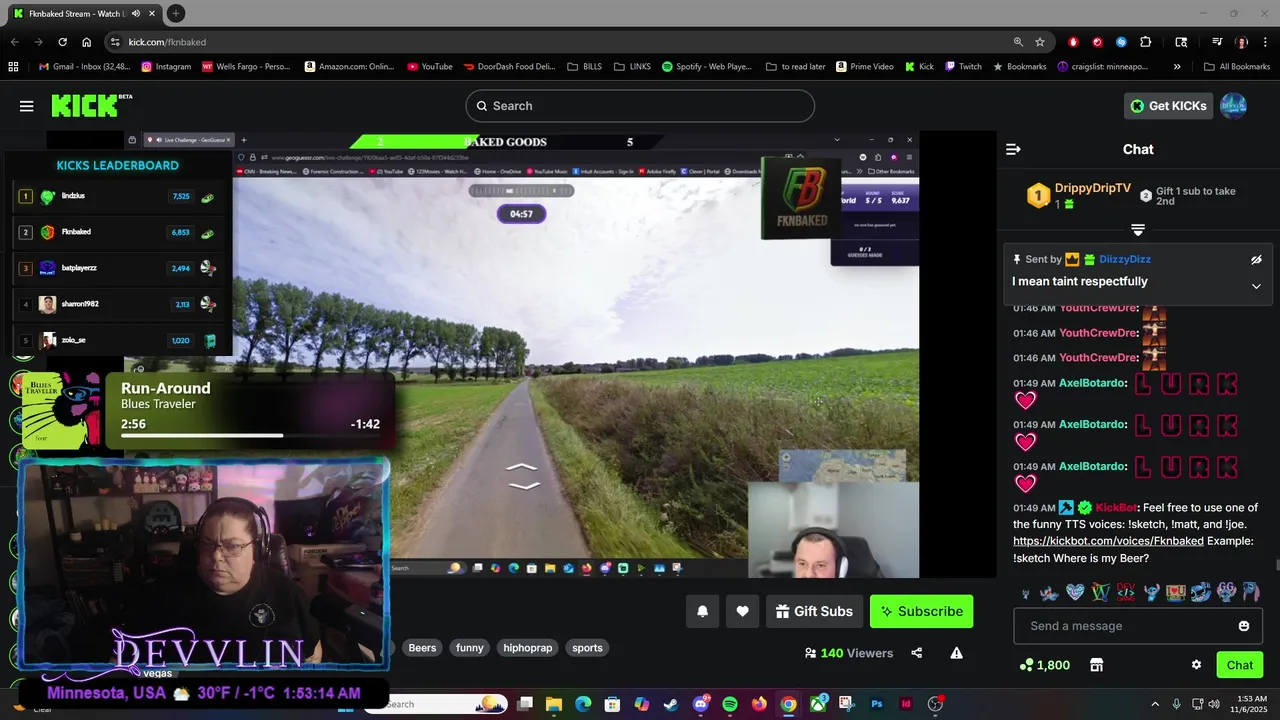The height and width of the screenshot is (720, 1280).
Task: Click the 1,800 channel points balance
Action: [1045, 665]
